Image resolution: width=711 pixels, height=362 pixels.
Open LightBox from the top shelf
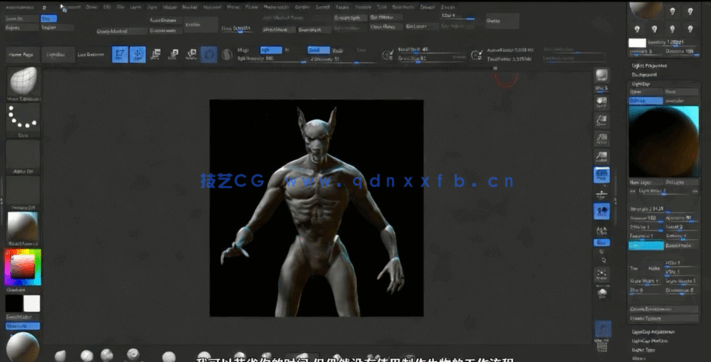click(x=58, y=54)
